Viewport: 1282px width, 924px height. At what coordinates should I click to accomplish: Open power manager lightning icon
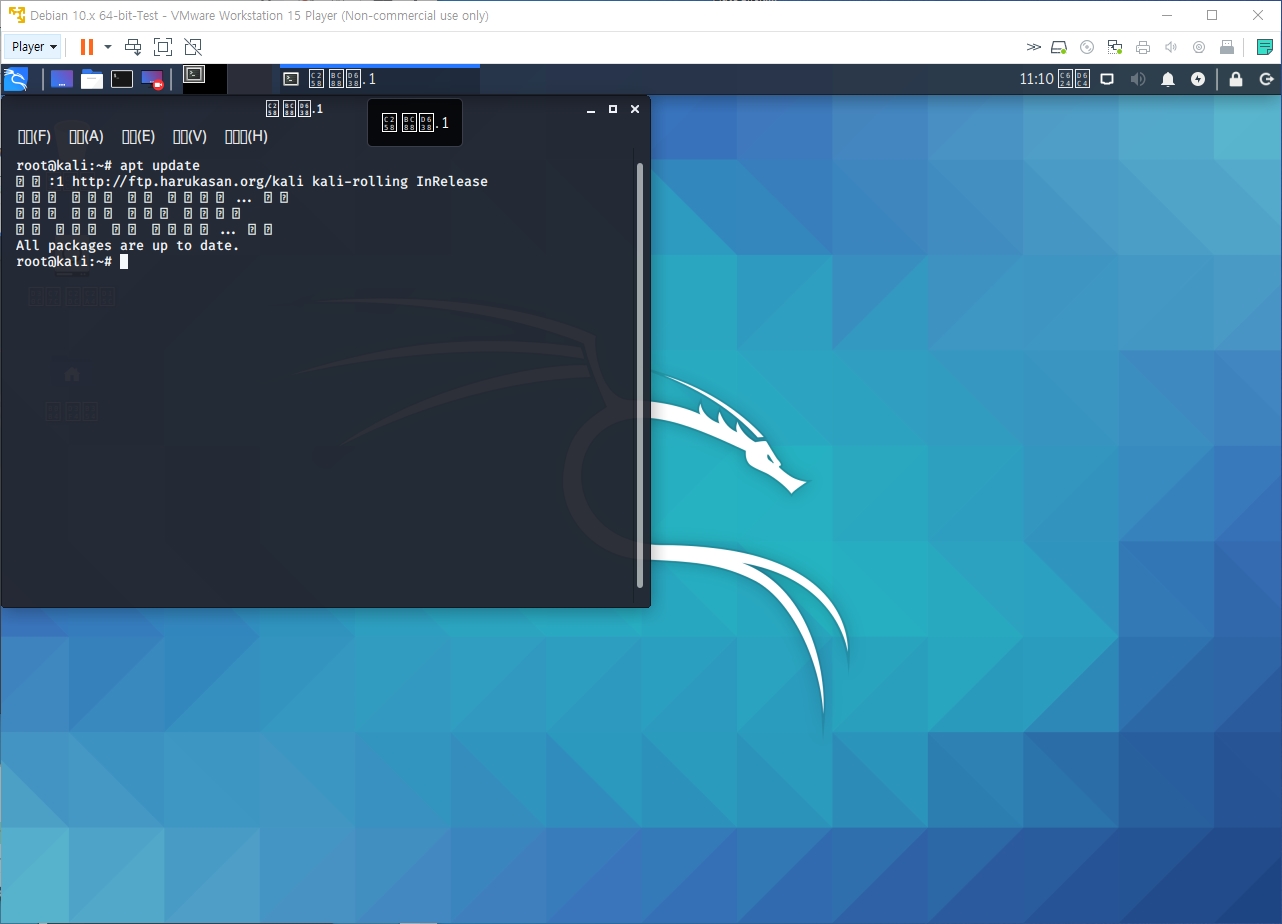[1198, 79]
